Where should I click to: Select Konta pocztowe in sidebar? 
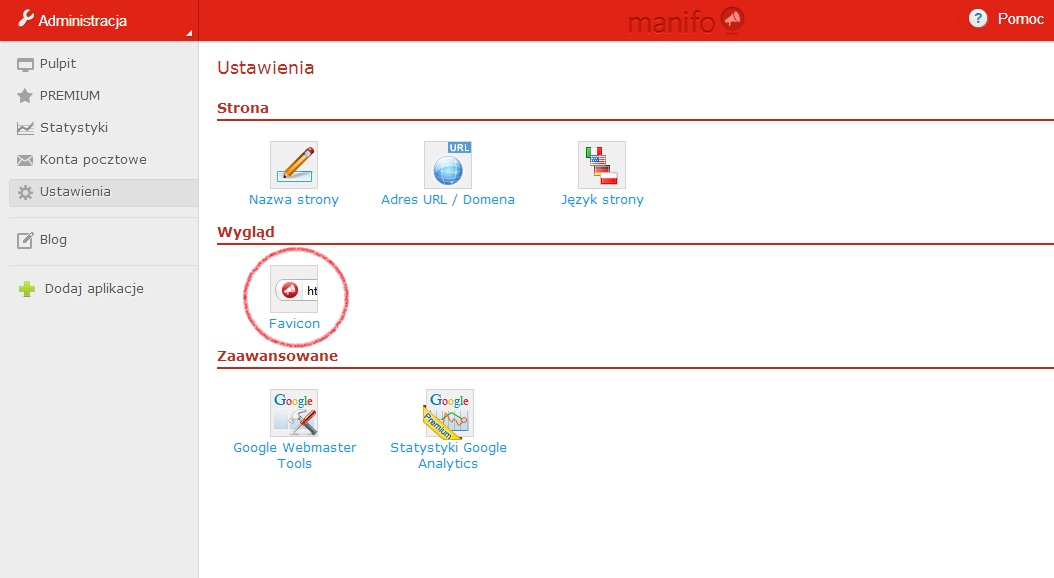pos(92,160)
